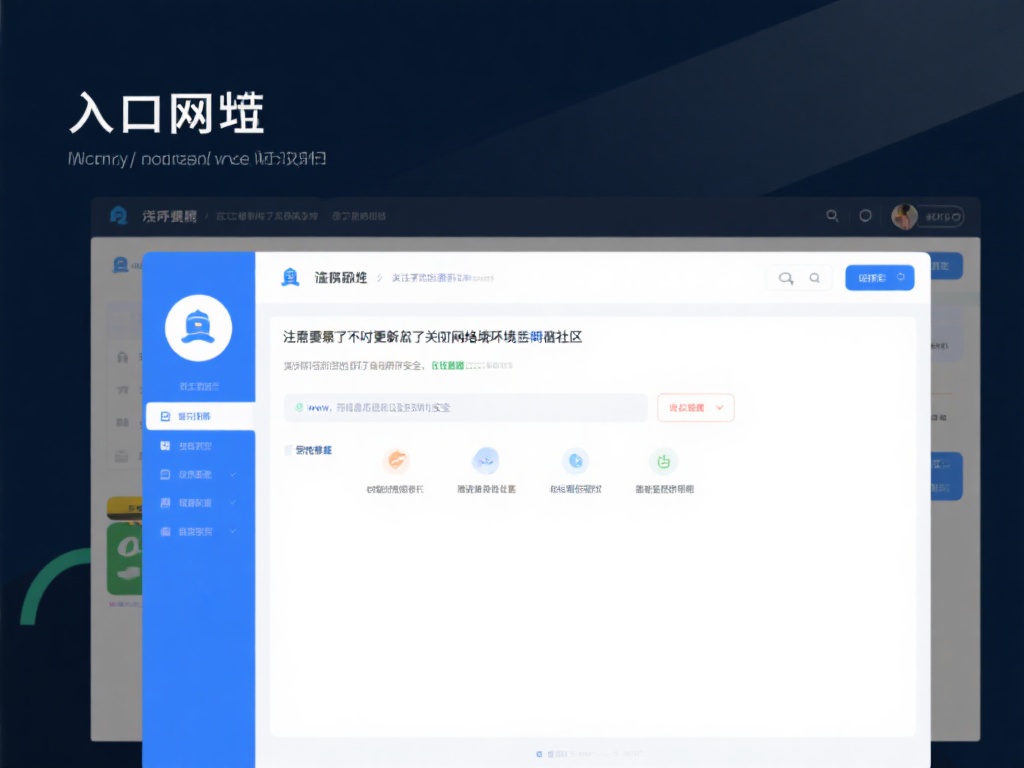Click the blue button in panel header
1024x768 pixels.
(x=879, y=278)
